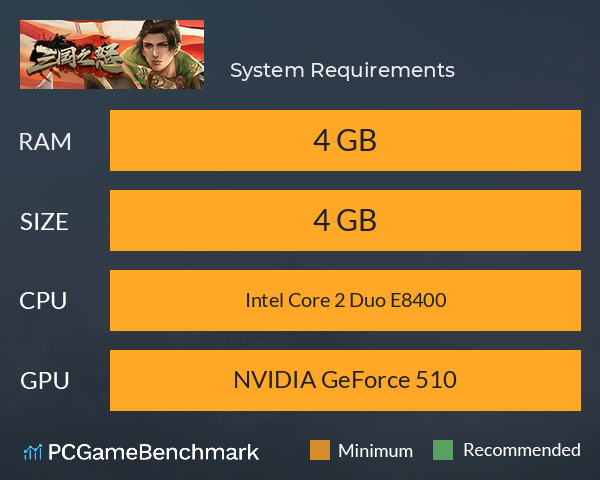The height and width of the screenshot is (480, 600).
Task: Click the RAM row label
Action: 45,142
